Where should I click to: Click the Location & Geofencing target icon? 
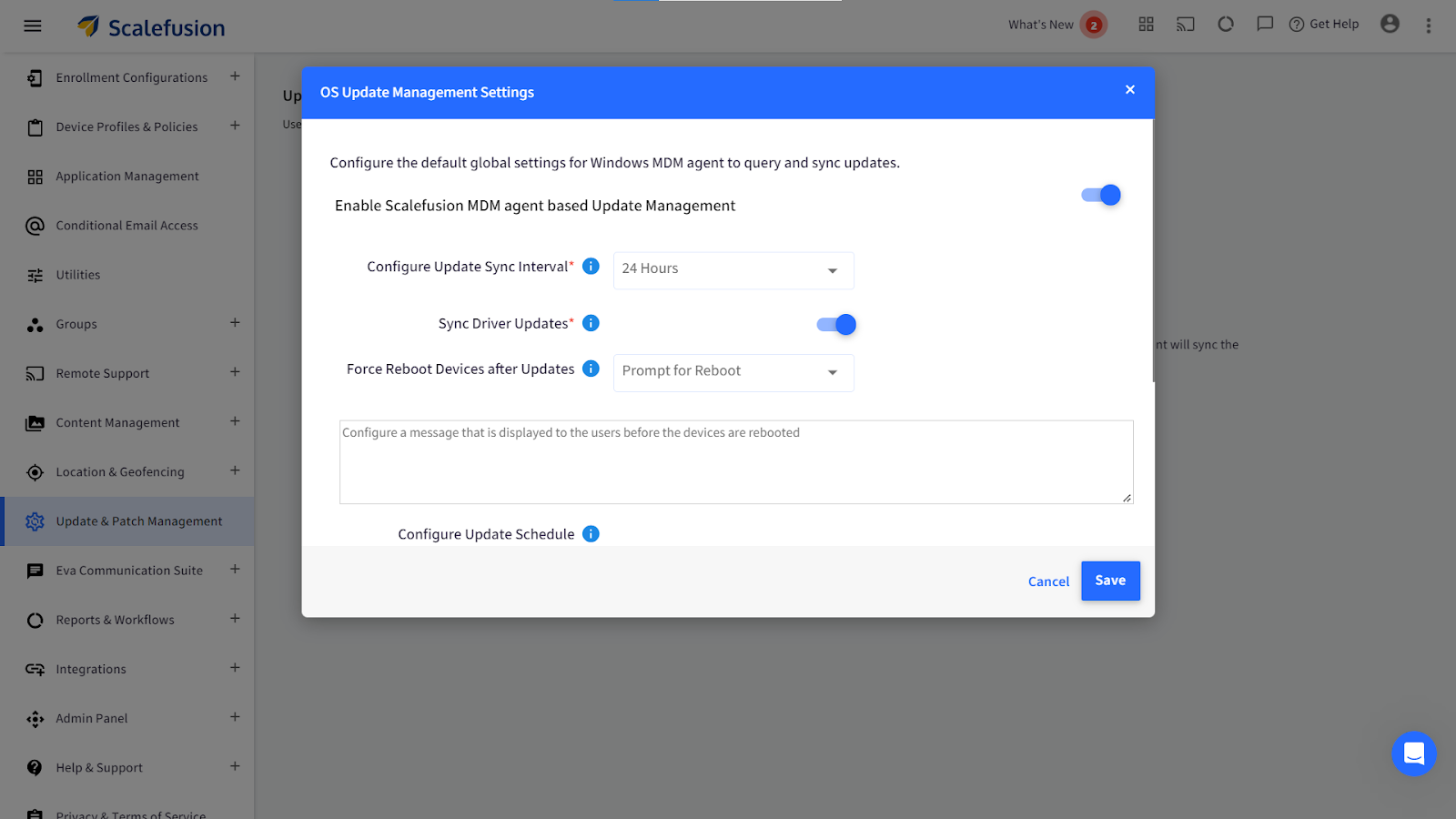point(35,472)
